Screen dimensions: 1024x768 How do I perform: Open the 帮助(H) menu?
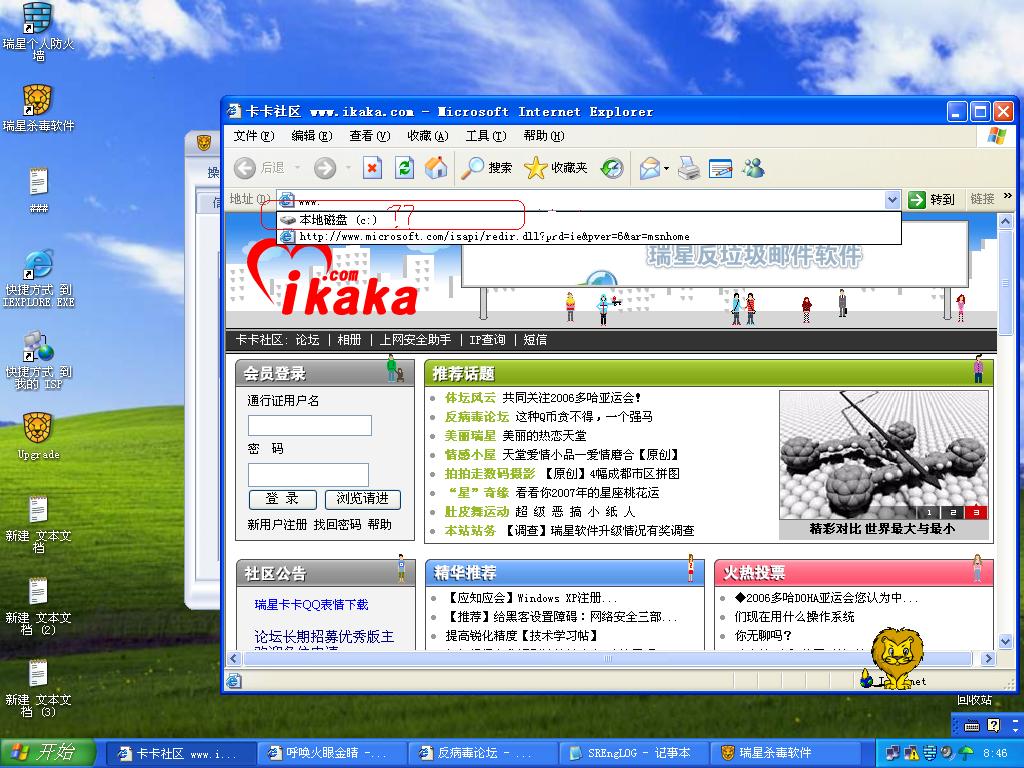[x=543, y=136]
